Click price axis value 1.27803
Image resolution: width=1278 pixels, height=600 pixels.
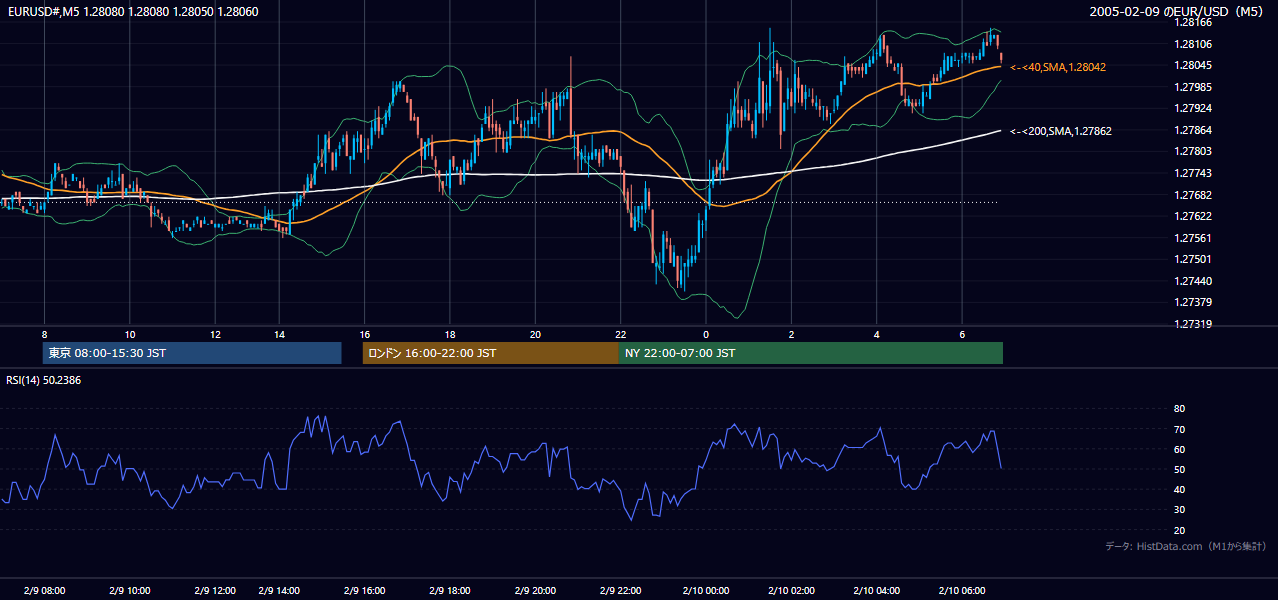coord(1192,151)
